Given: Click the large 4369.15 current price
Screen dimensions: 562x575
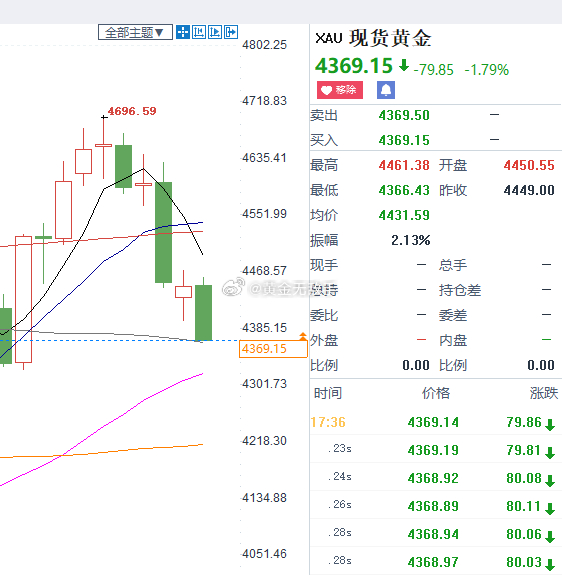Looking at the screenshot, I should [x=354, y=66].
